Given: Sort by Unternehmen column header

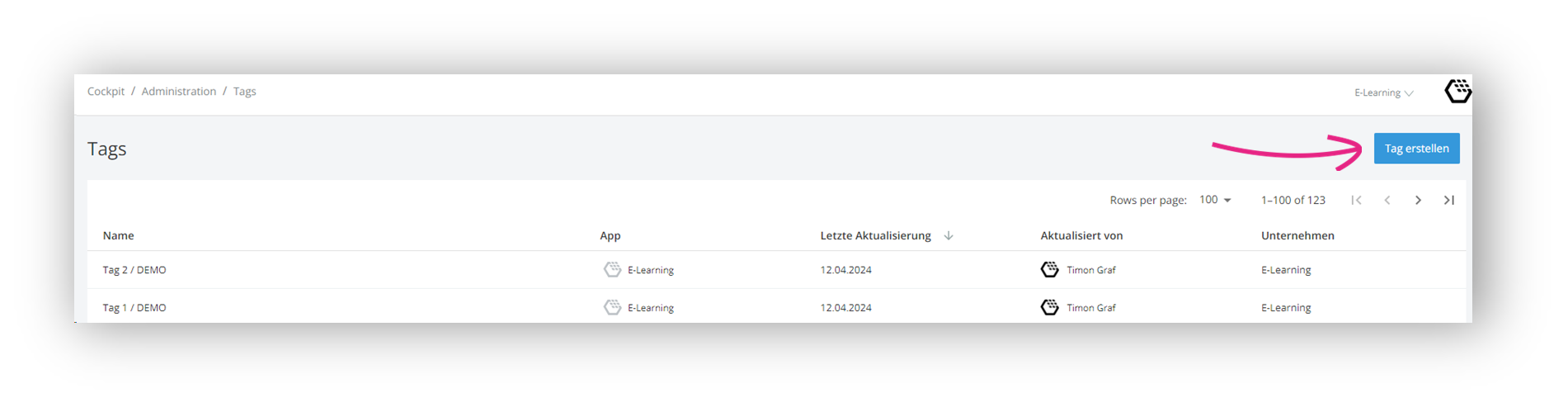Looking at the screenshot, I should tap(1297, 235).
